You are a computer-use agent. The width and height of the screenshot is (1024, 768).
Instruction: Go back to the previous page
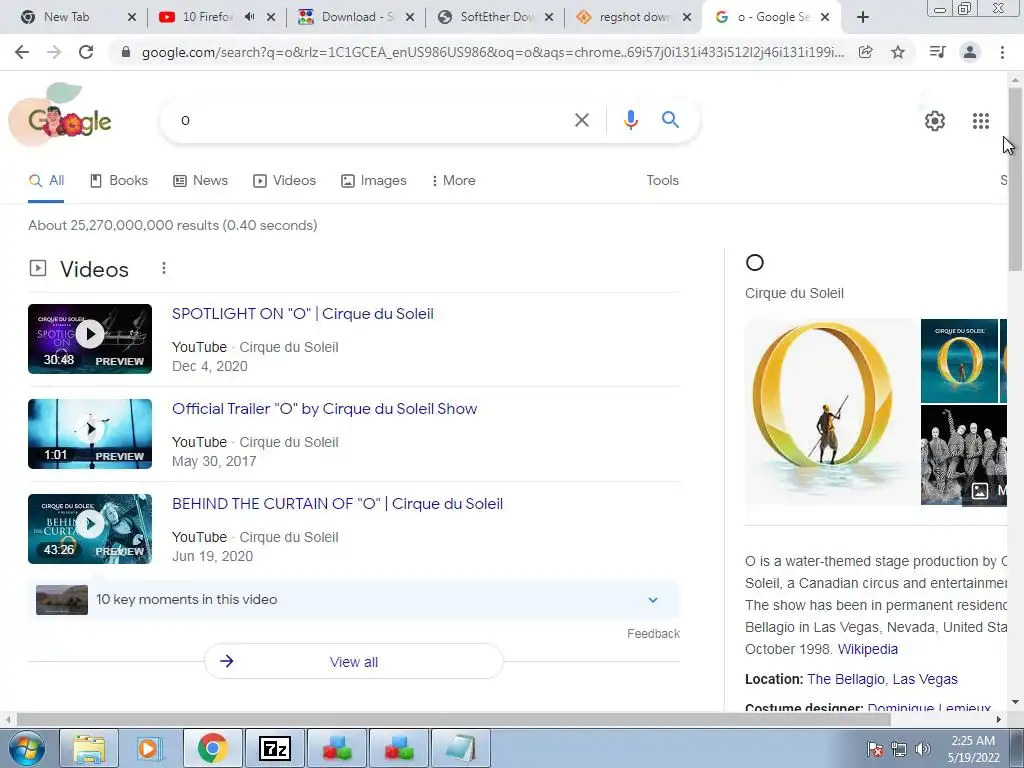coord(22,52)
